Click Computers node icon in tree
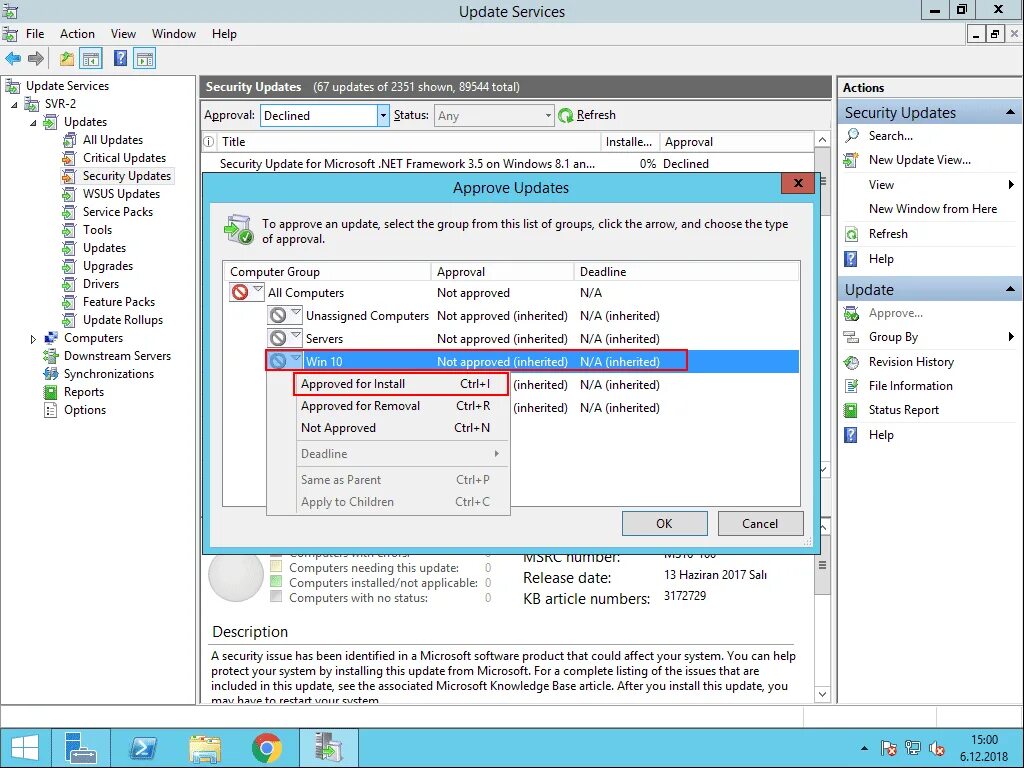 50,338
